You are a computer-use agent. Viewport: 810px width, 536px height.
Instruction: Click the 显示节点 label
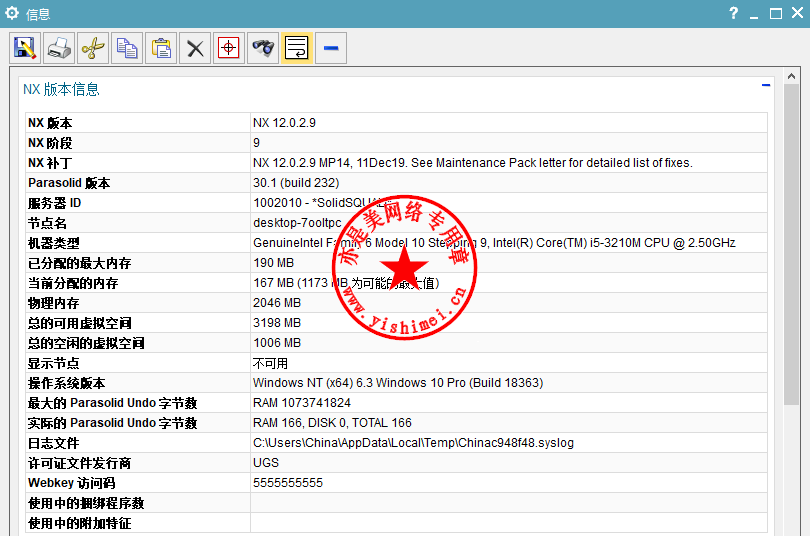point(54,364)
